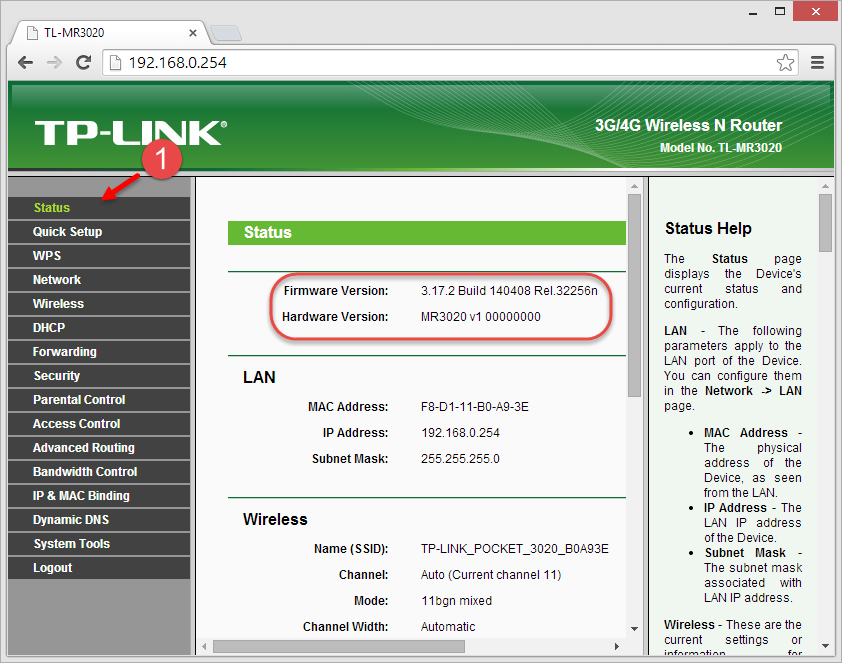The height and width of the screenshot is (663, 842).
Task: Minimize the browser window
Action: click(x=753, y=12)
